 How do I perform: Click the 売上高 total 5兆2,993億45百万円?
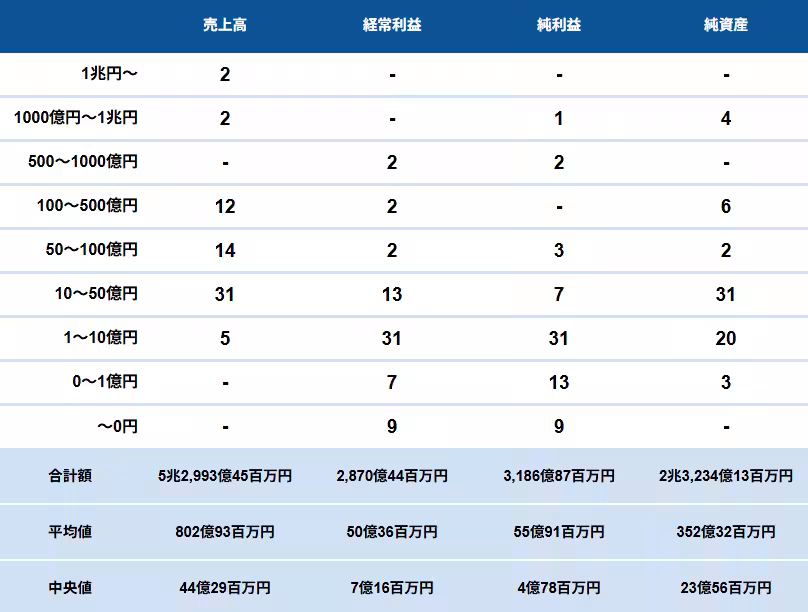pos(225,476)
